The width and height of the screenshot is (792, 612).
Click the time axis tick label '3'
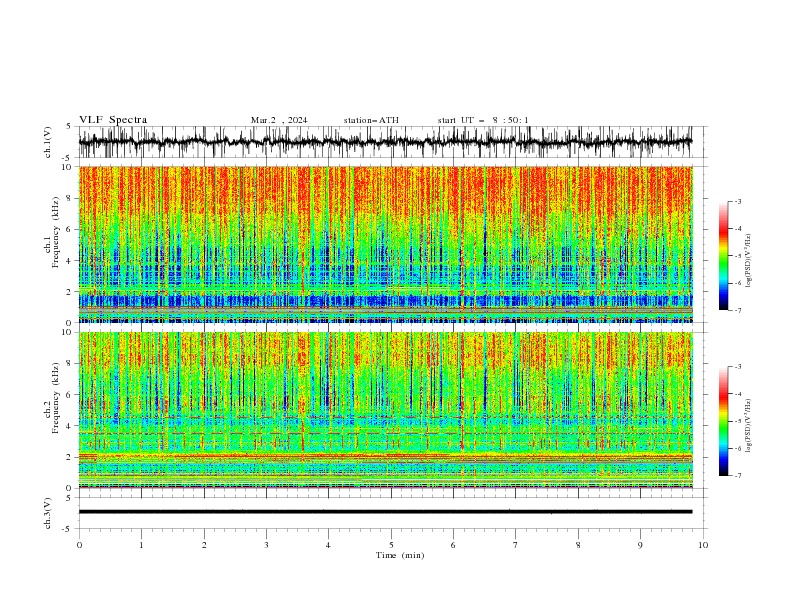coord(266,545)
